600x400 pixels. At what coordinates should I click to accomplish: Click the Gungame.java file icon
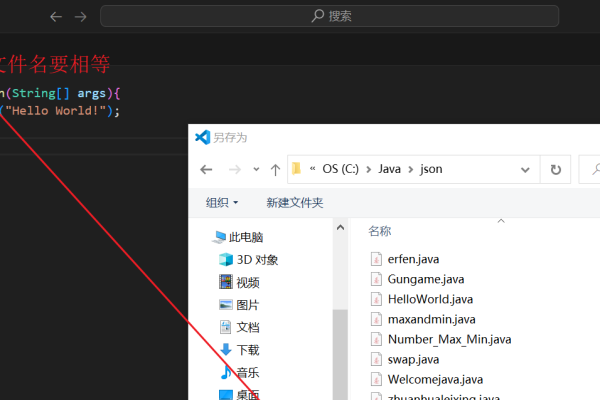click(376, 279)
